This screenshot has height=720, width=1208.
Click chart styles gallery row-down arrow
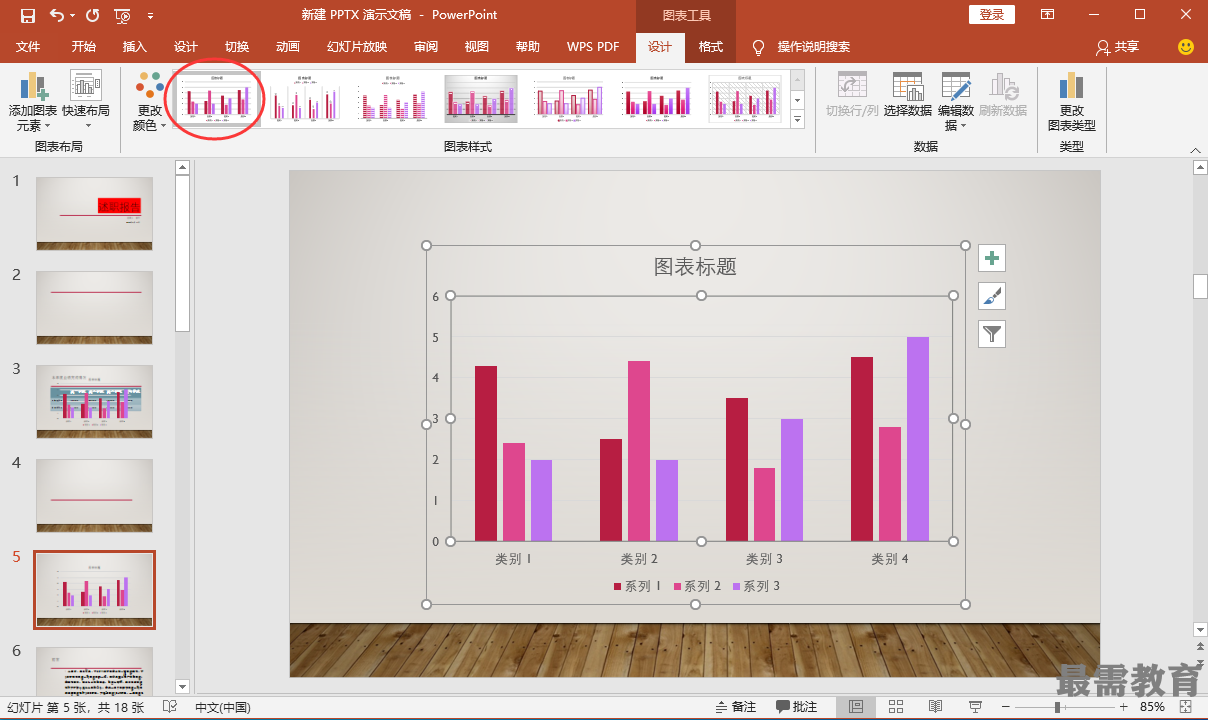point(797,100)
